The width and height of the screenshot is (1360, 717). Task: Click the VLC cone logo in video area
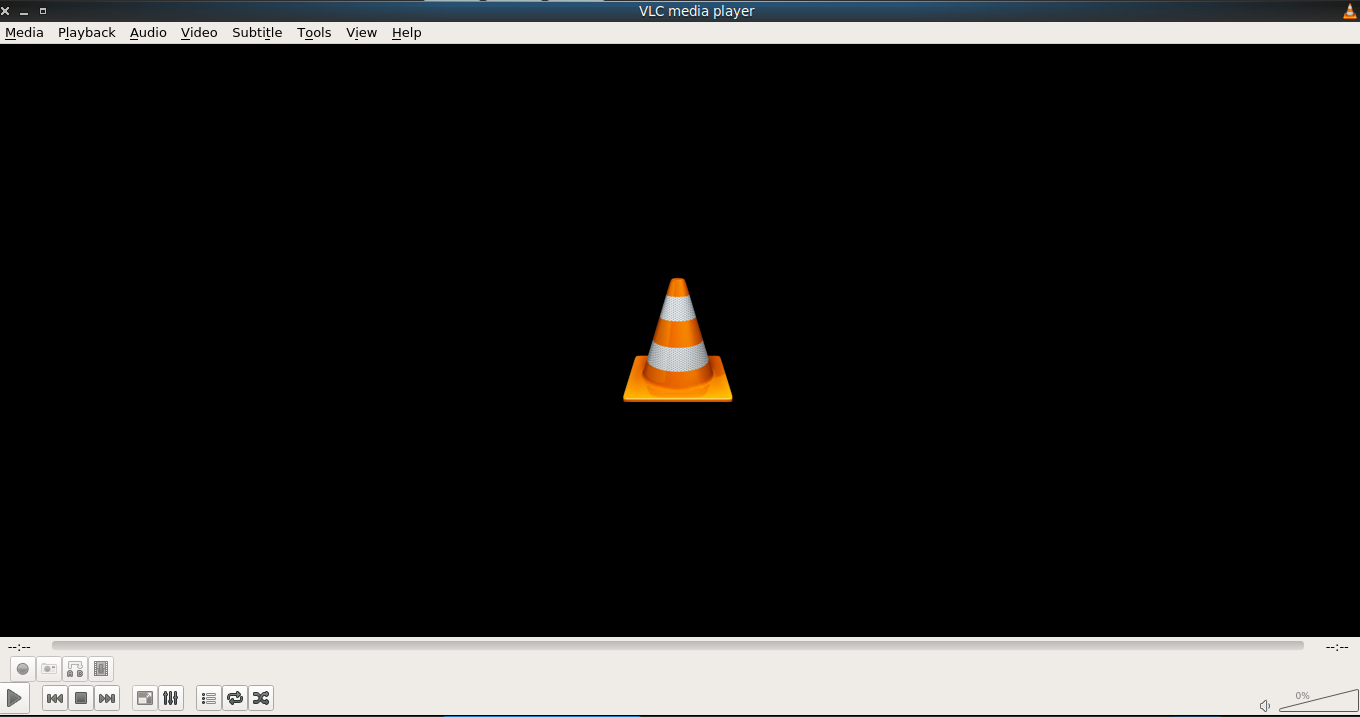pyautogui.click(x=678, y=340)
